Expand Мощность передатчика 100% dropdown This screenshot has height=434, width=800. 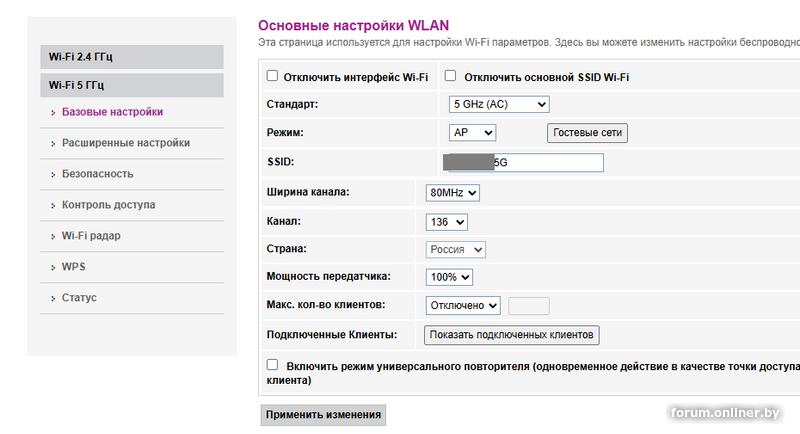(x=449, y=277)
